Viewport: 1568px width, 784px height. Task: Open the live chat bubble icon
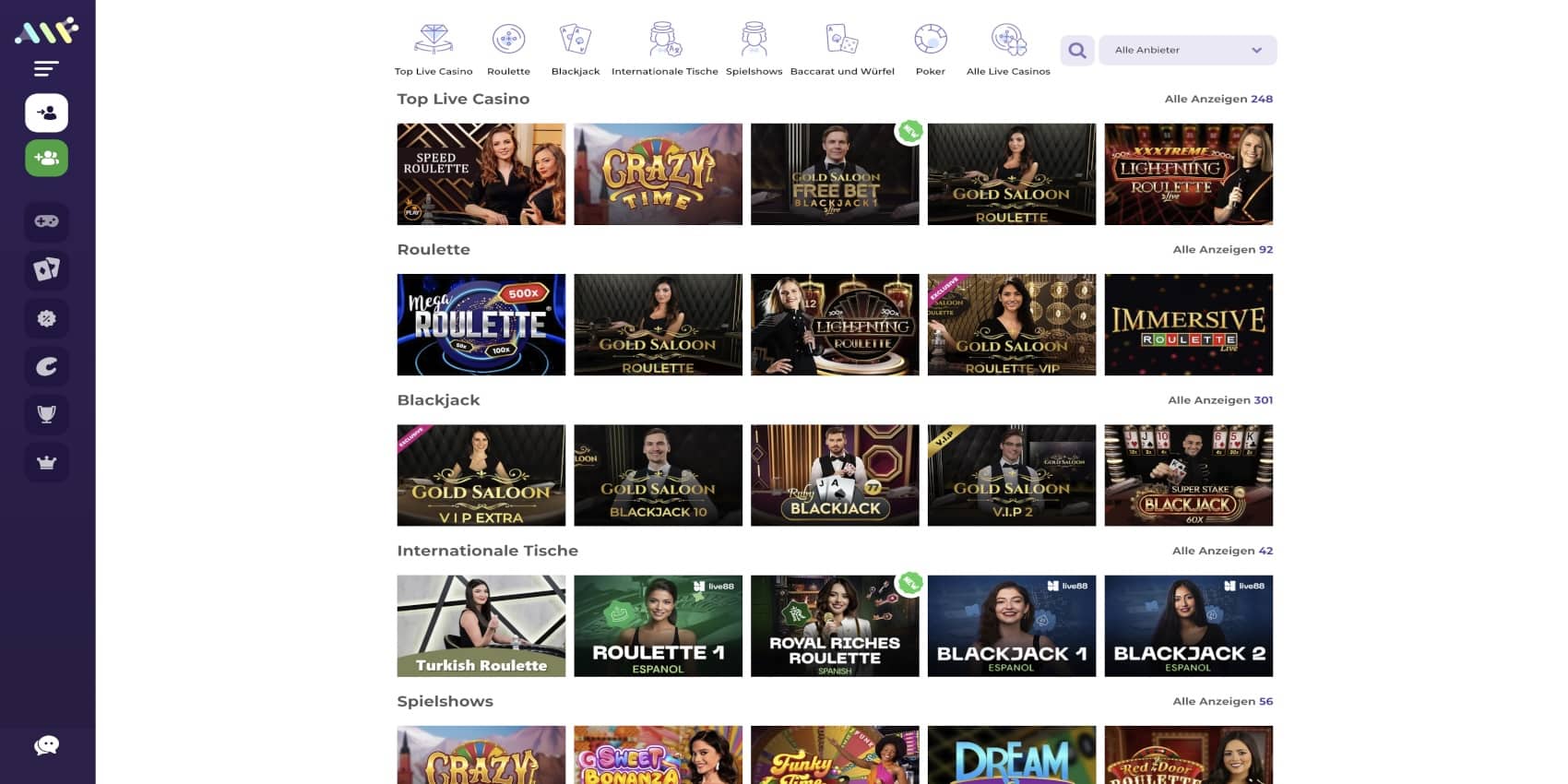pos(46,745)
